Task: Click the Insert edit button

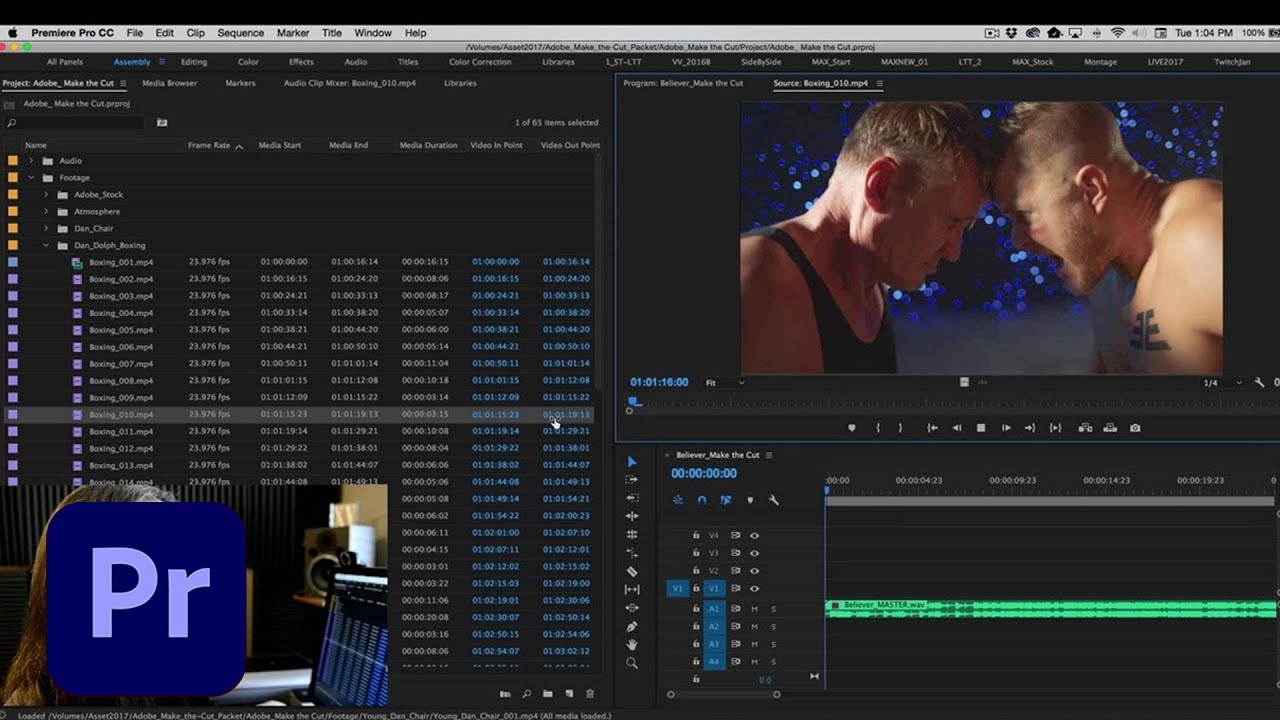Action: click(1085, 428)
